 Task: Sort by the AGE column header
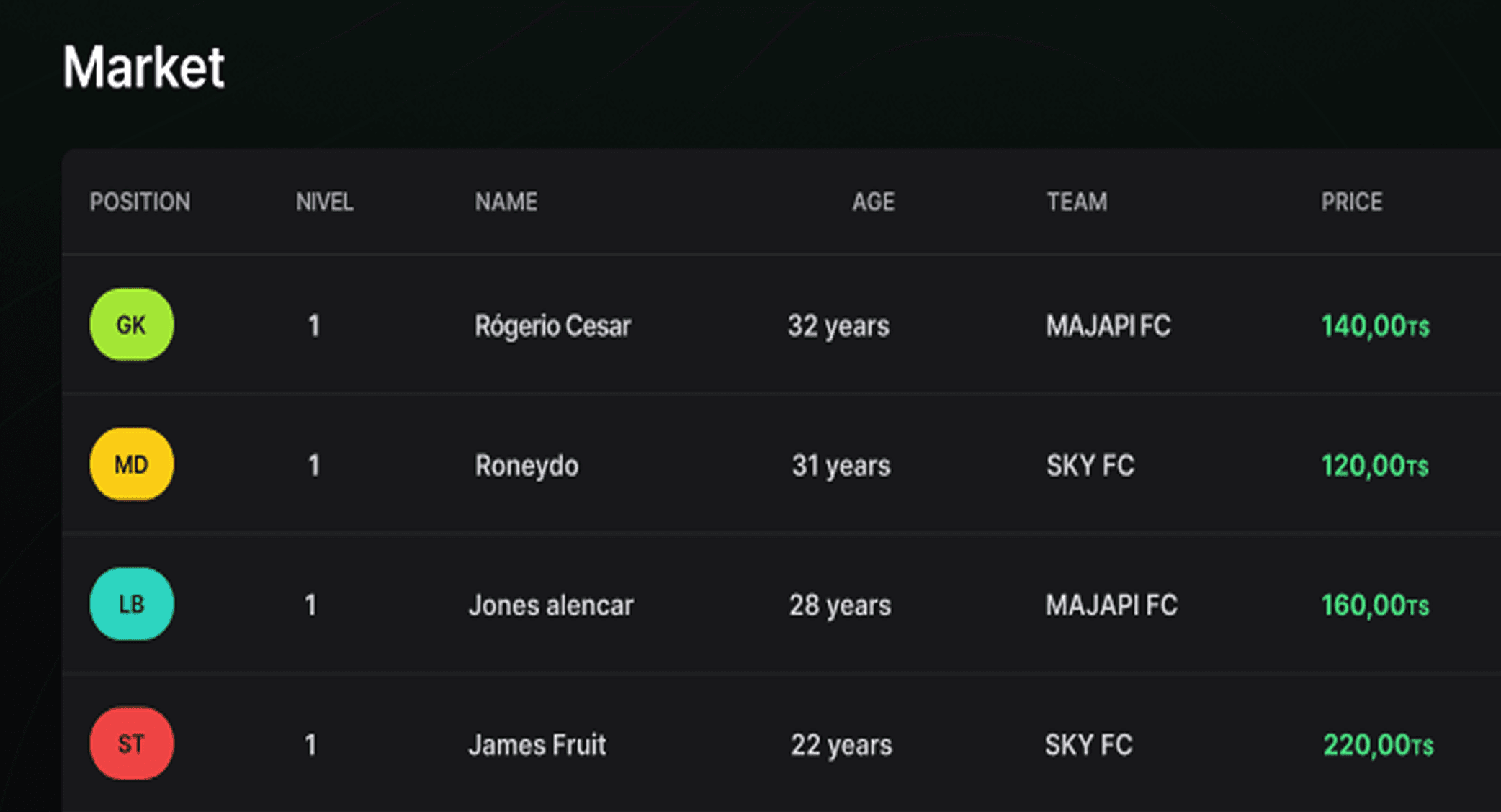pyautogui.click(x=873, y=202)
